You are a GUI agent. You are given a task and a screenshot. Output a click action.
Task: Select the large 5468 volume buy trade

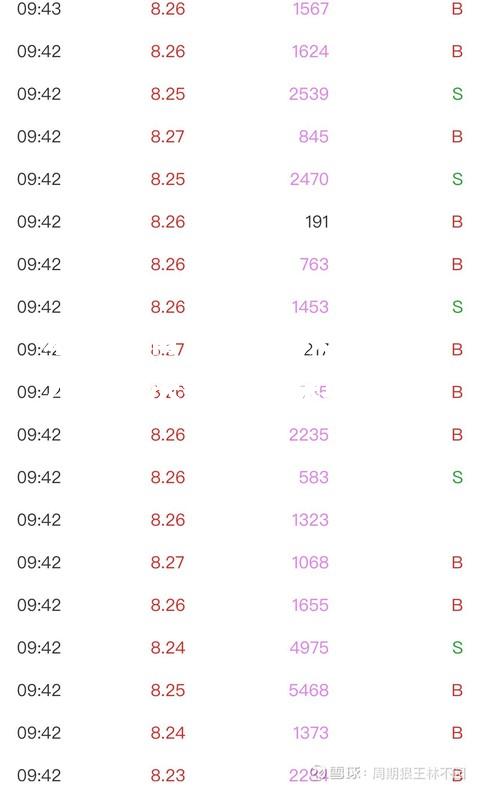click(240, 690)
